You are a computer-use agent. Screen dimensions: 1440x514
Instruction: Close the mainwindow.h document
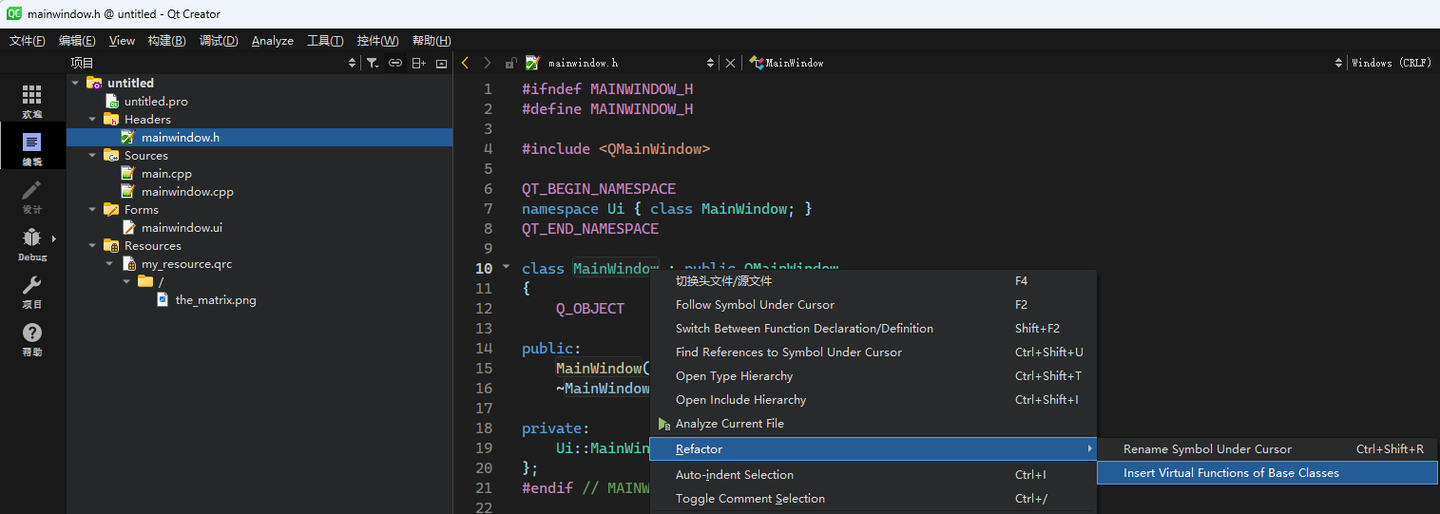(730, 63)
